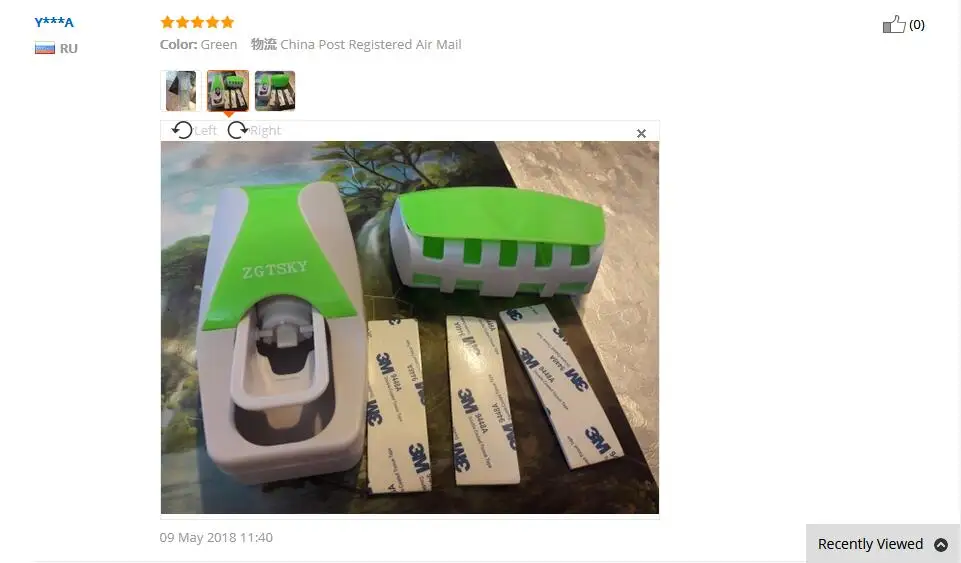This screenshot has height=563, width=961.
Task: Open the first review photo thumbnail
Action: (x=181, y=91)
